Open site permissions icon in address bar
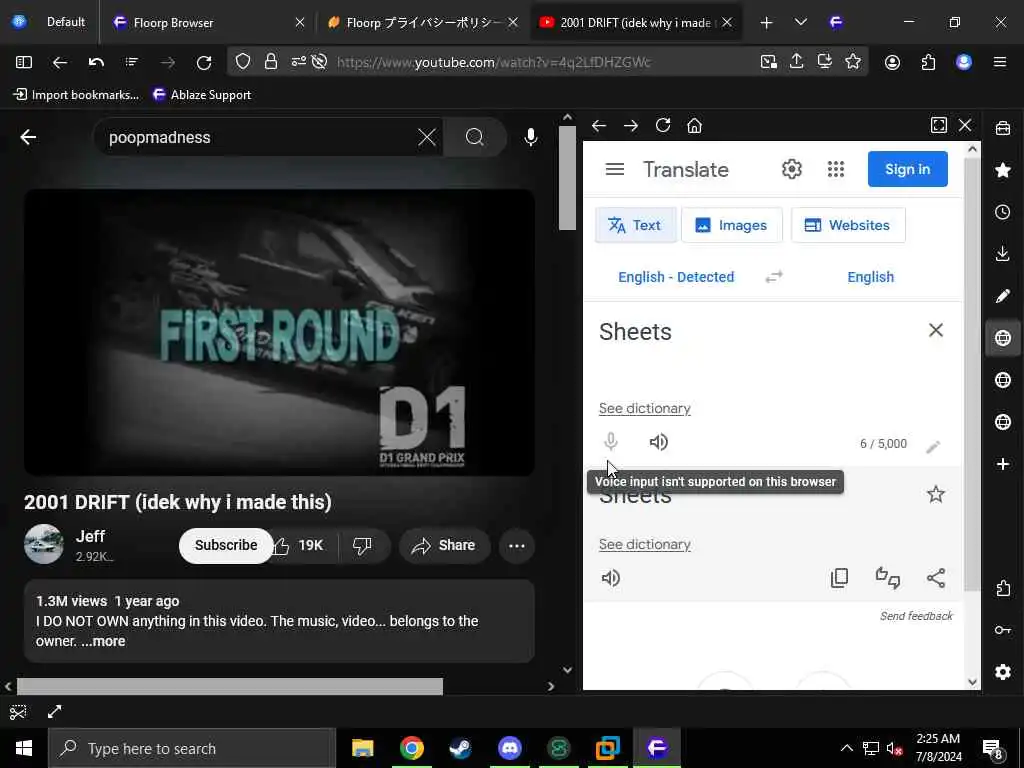The height and width of the screenshot is (768, 1024). pyautogui.click(x=298, y=62)
